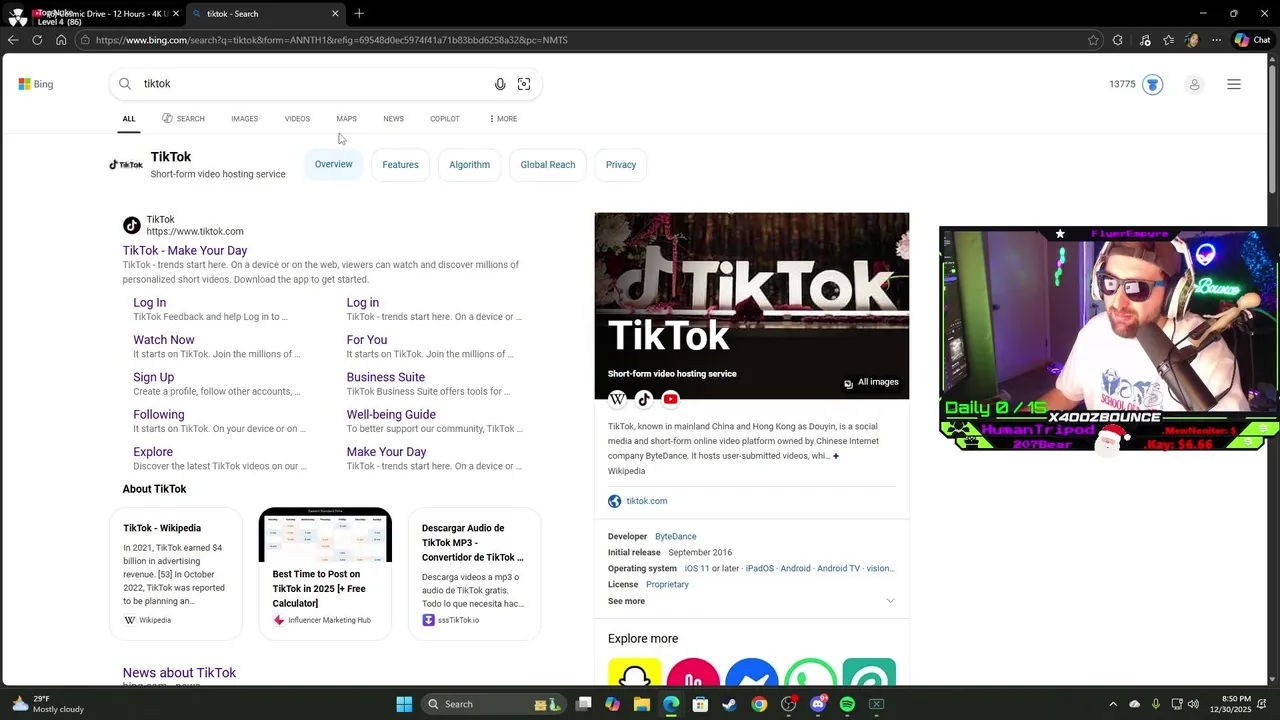Open Discord from taskbar
The width and height of the screenshot is (1280, 720).
[818, 704]
